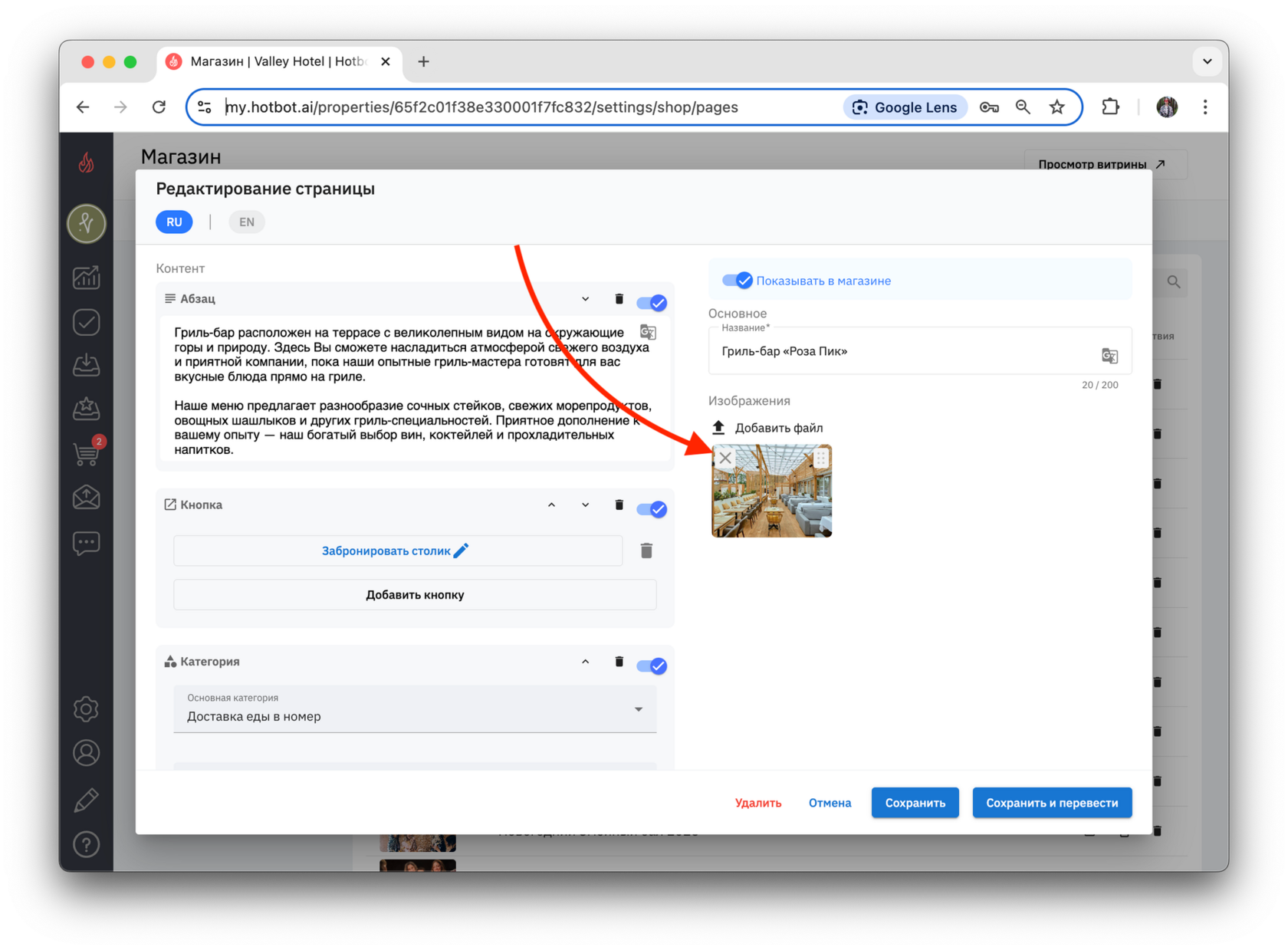Toggle the Абзац block visibility switch
1288x950 pixels.
click(x=652, y=302)
